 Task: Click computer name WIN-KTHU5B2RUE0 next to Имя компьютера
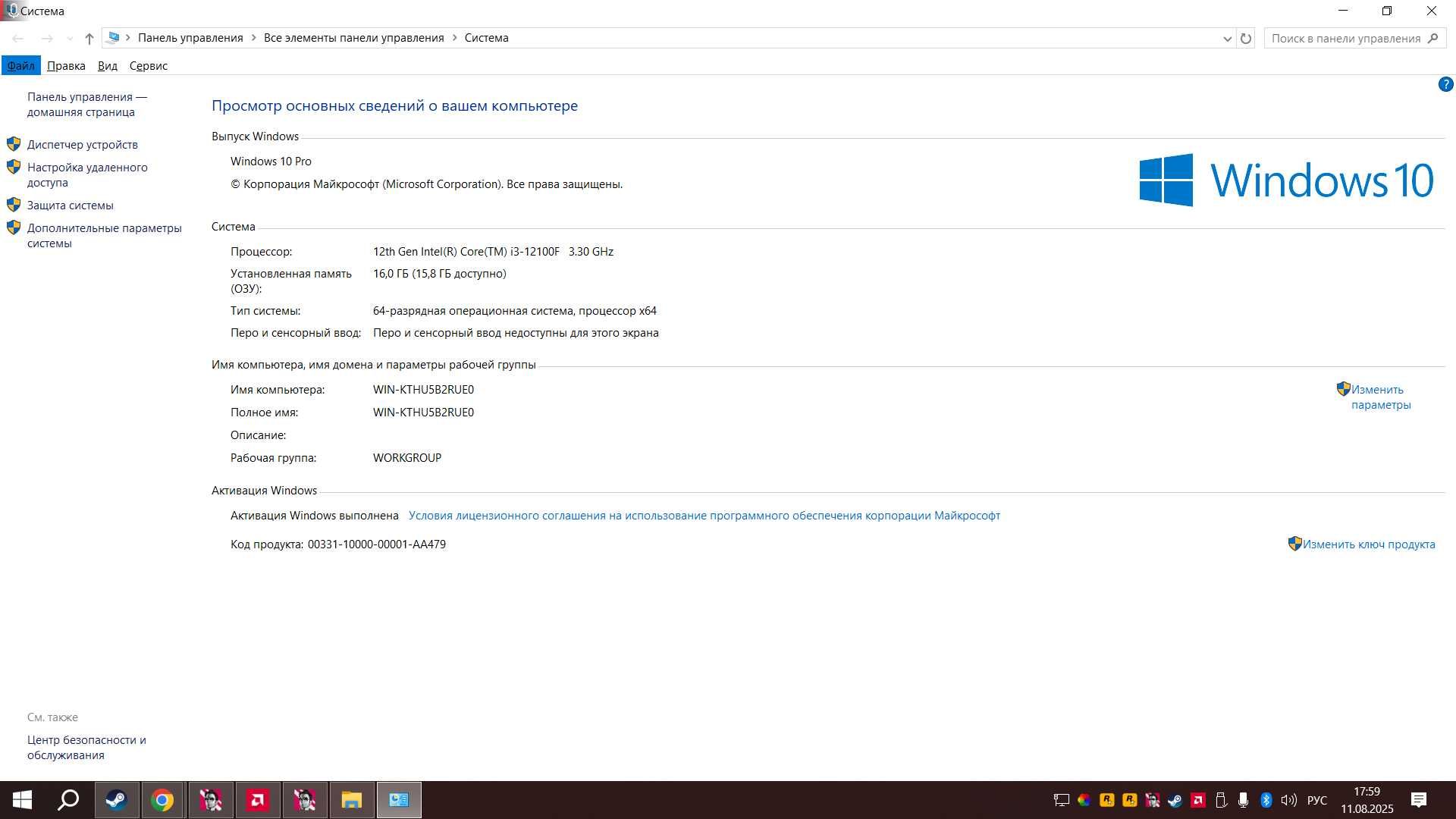(x=423, y=389)
